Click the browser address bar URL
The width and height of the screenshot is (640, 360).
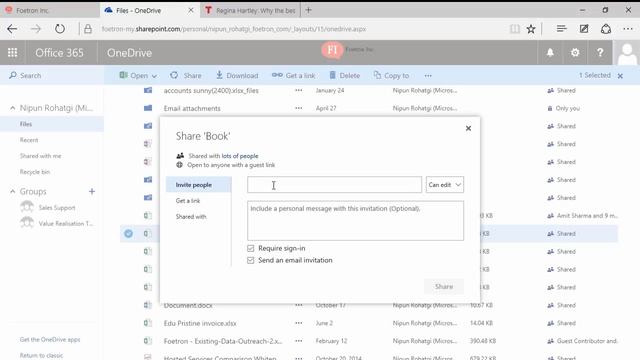coord(234,29)
